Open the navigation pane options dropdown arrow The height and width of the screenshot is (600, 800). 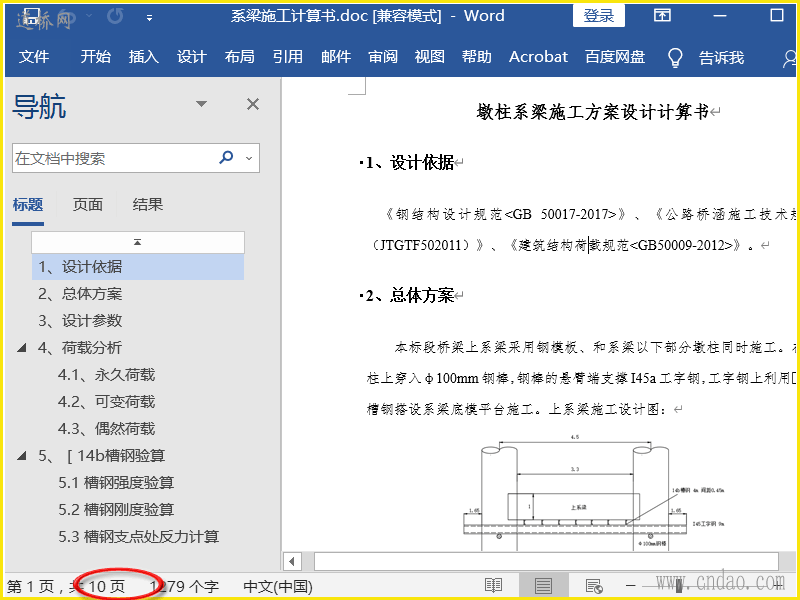tap(202, 104)
